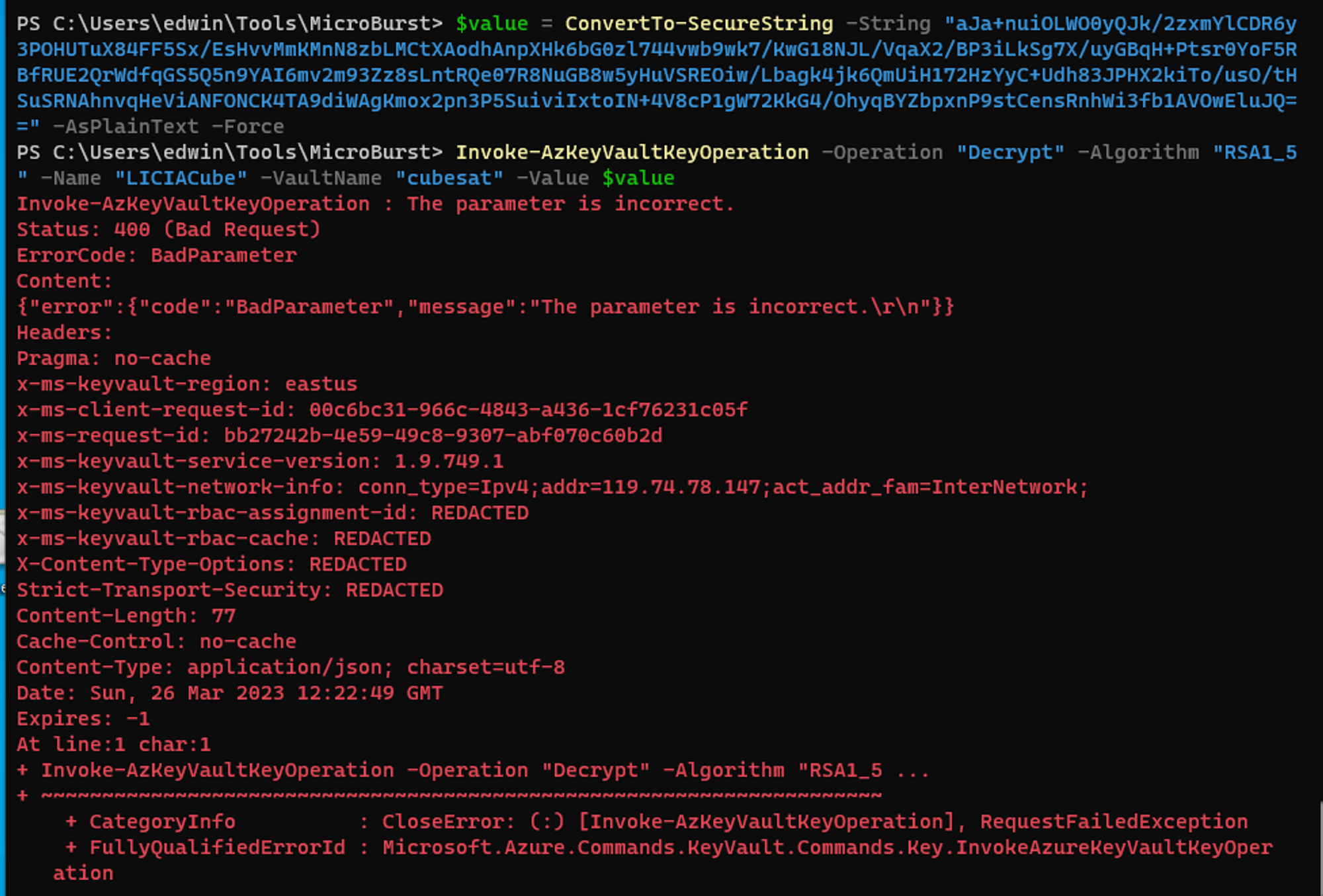Click the Content-Length: 77 line
The height and width of the screenshot is (896, 1323).
pyautogui.click(x=126, y=616)
